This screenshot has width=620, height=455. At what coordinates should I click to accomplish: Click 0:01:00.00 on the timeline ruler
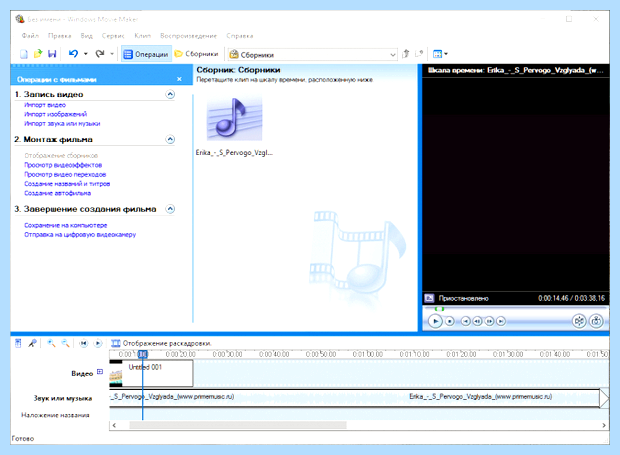tap(368, 354)
